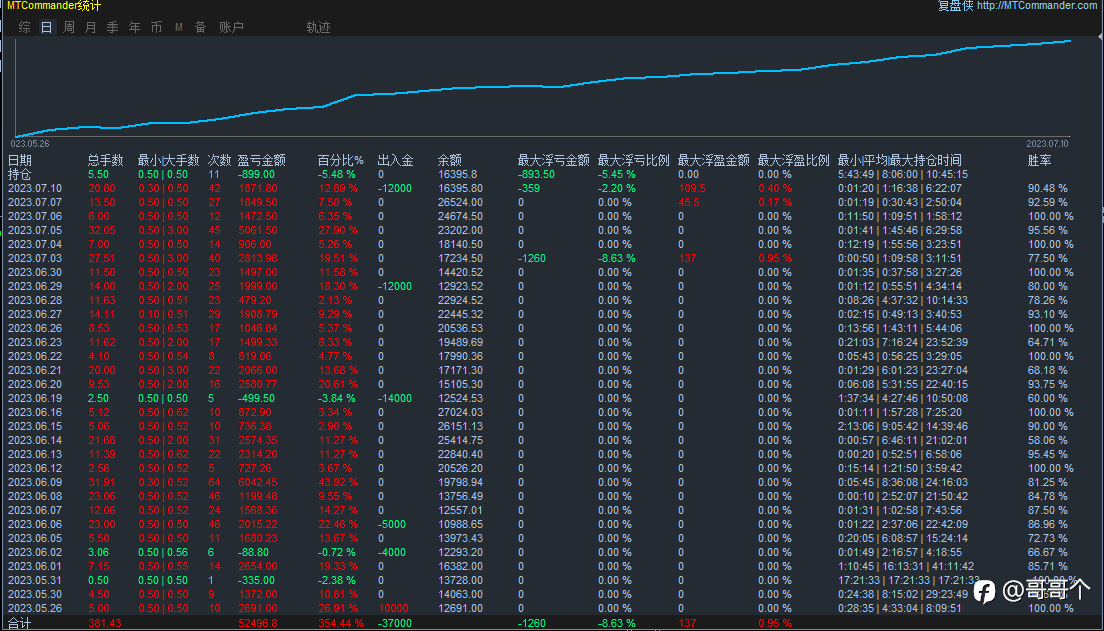Screen dimensions: 1104x631
Task: Click the withdrawal cell -5000
Action: 392,525
